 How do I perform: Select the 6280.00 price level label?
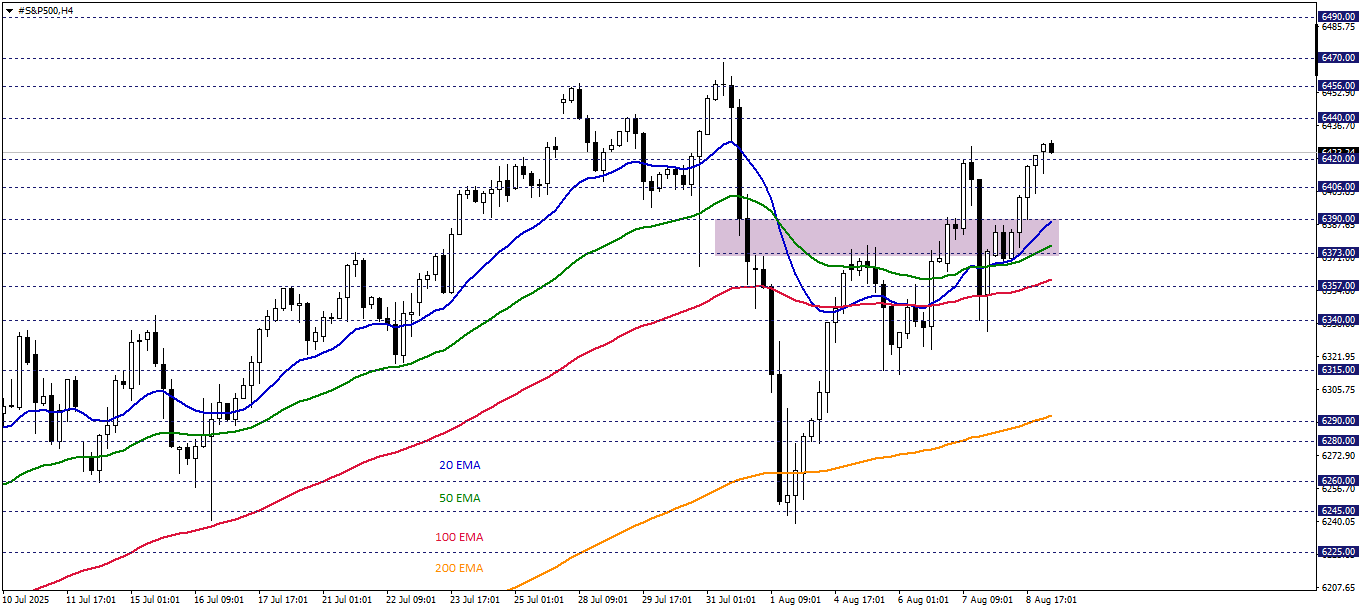pos(1338,441)
